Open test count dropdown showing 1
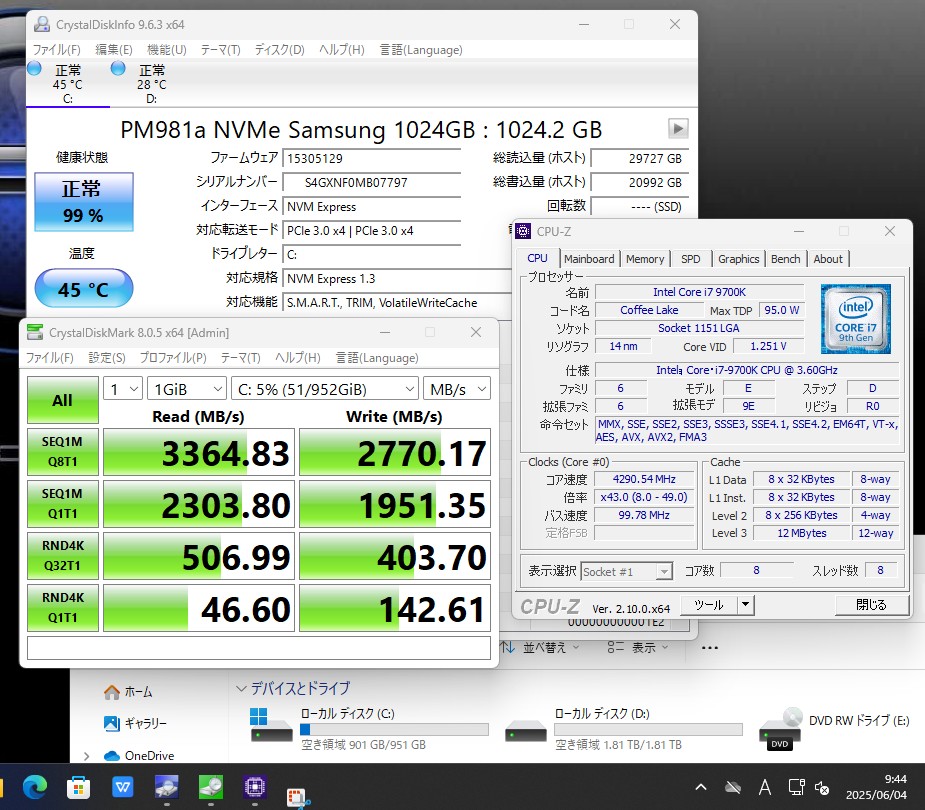 [123, 389]
